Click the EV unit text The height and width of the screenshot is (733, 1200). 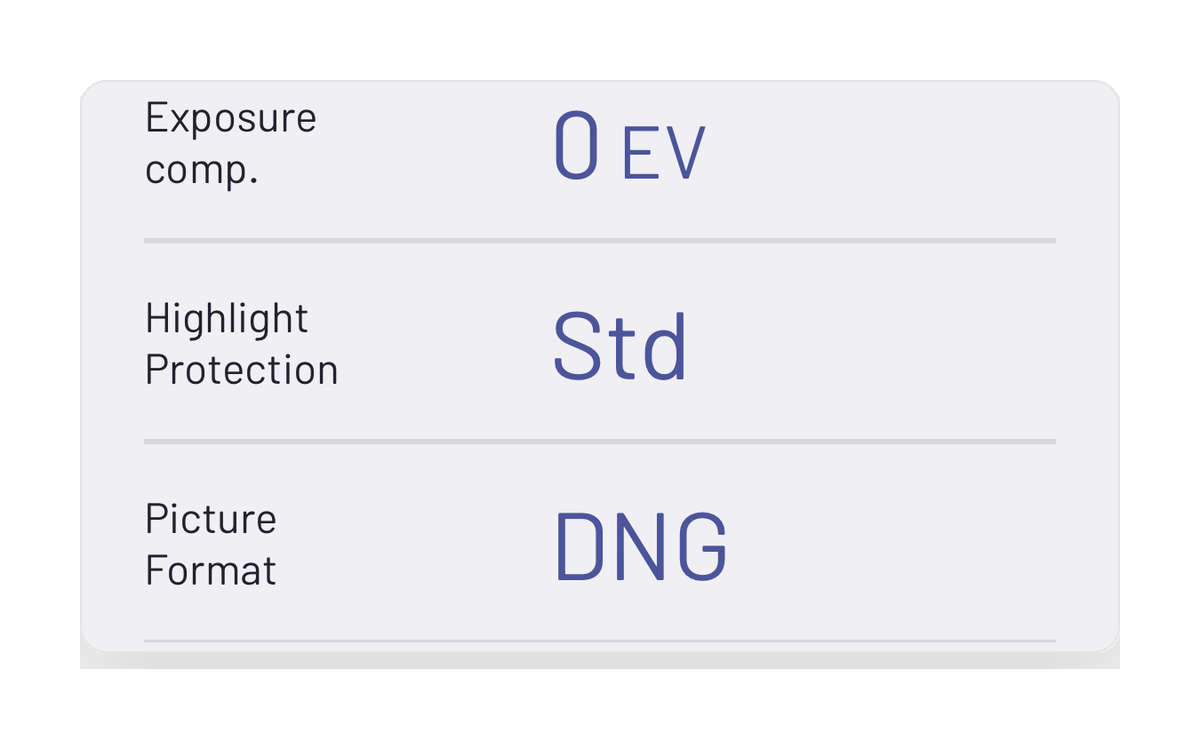pos(664,155)
